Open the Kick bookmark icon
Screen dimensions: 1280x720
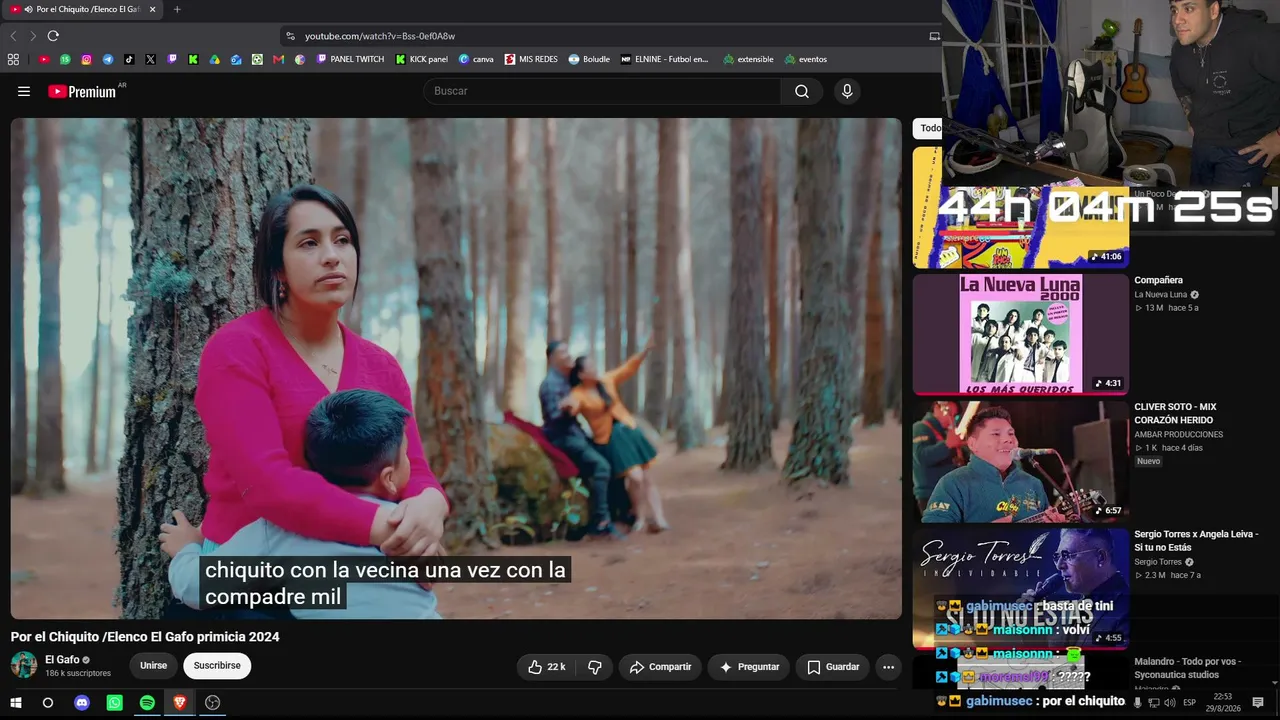[x=193, y=59]
